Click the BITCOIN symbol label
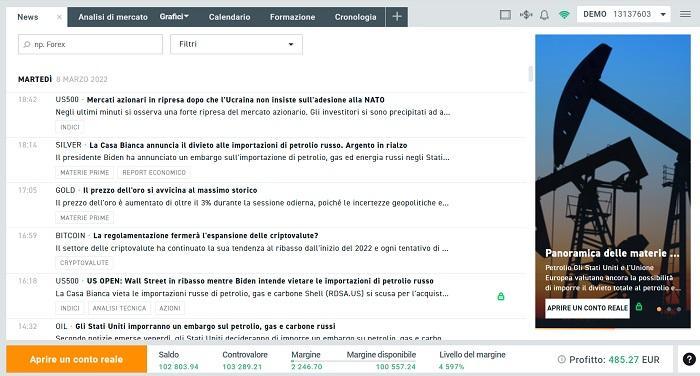The image size is (700, 376). pyautogui.click(x=71, y=235)
